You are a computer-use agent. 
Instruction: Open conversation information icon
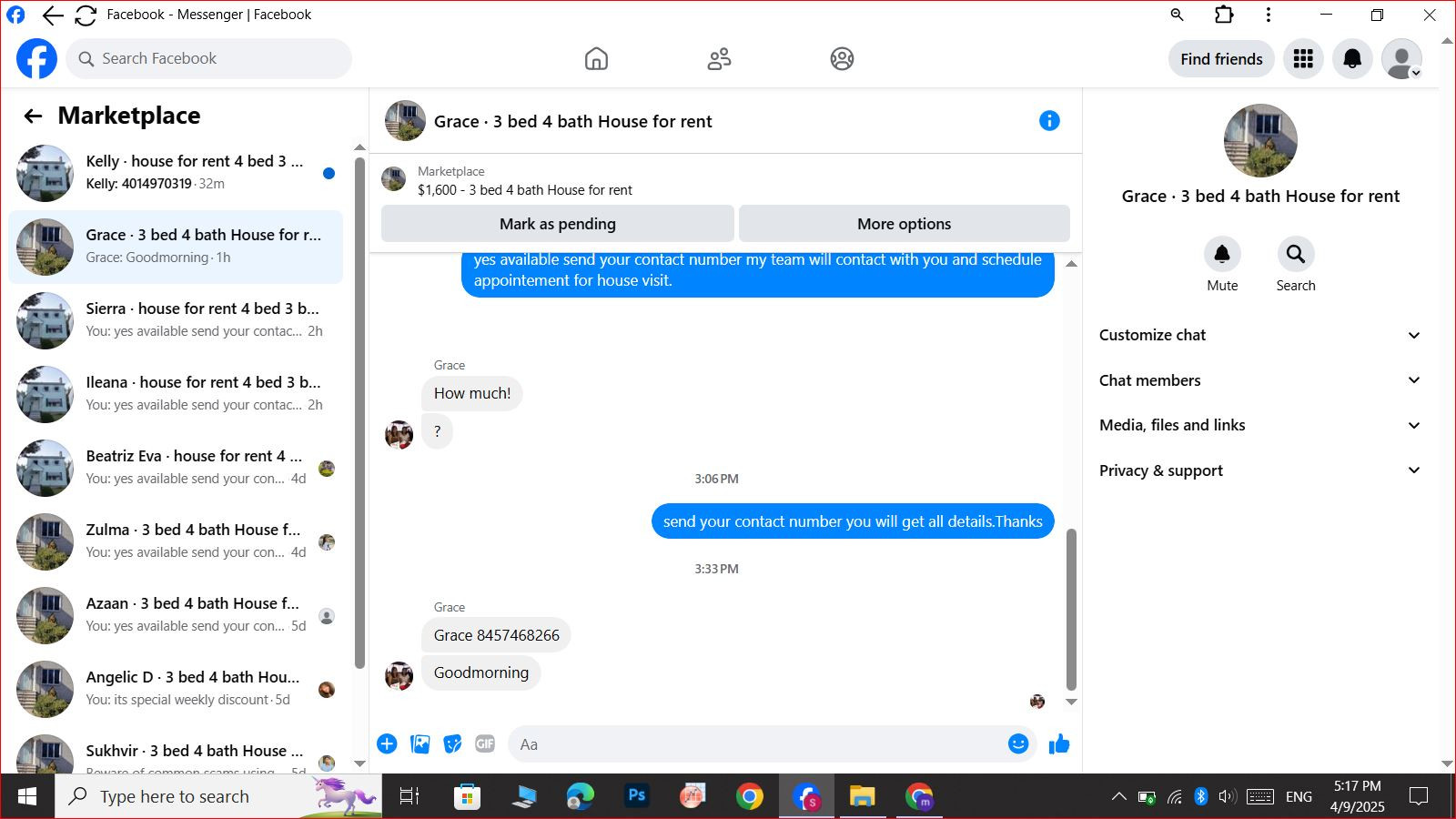[1049, 121]
